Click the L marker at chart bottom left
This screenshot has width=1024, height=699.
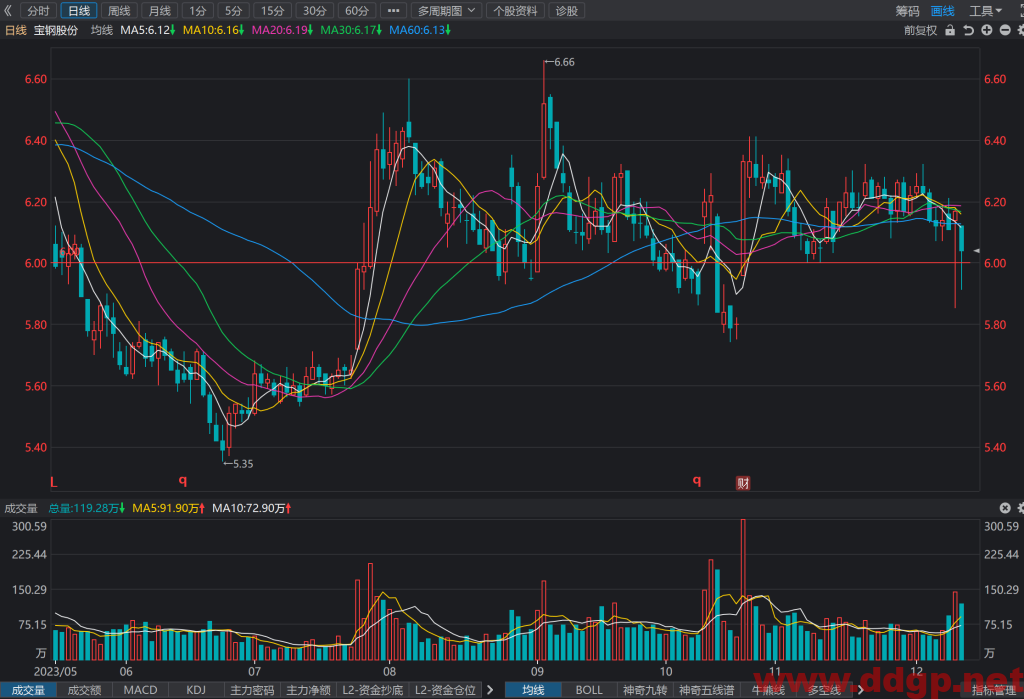click(x=54, y=482)
